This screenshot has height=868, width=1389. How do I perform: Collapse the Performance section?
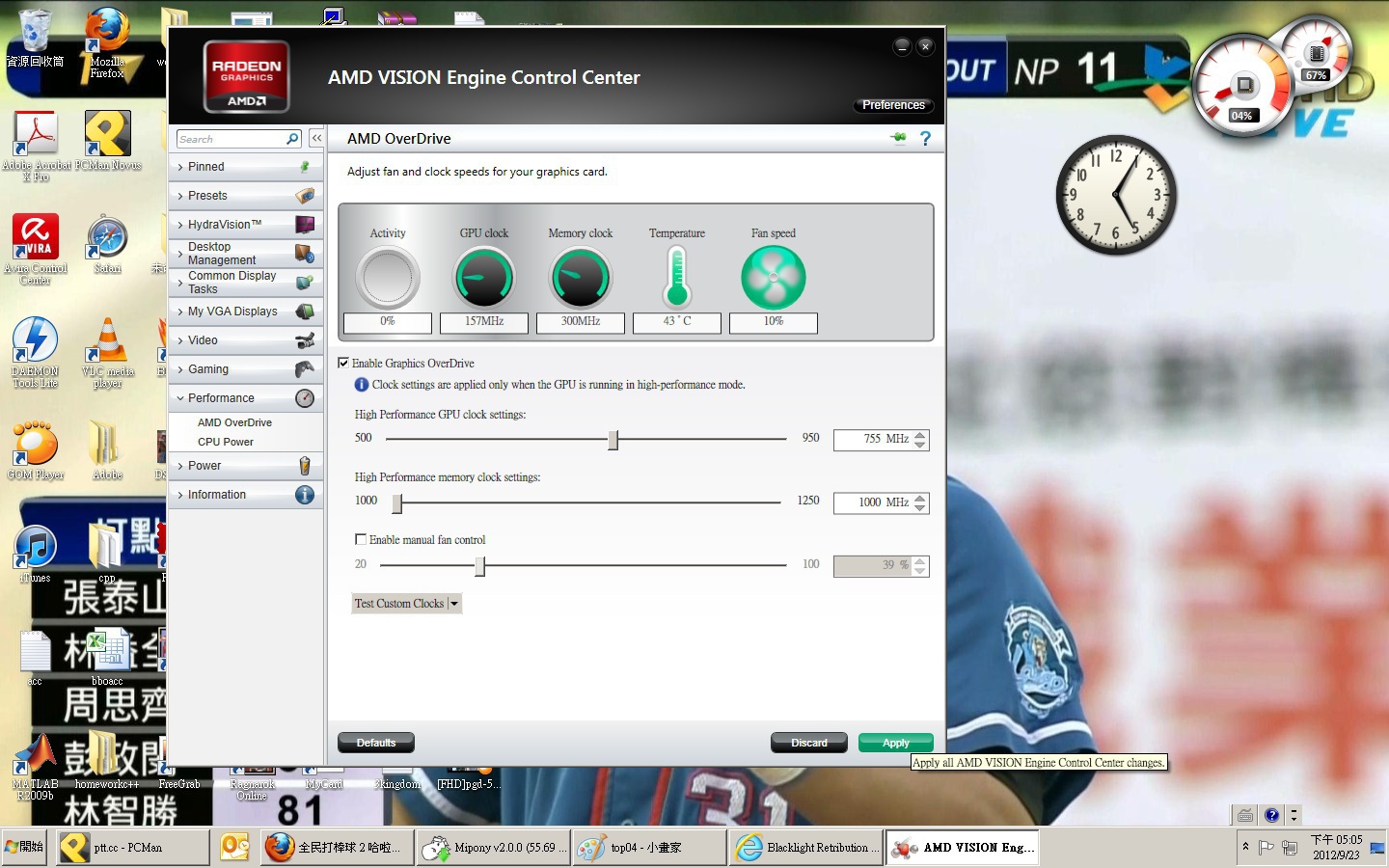246,398
